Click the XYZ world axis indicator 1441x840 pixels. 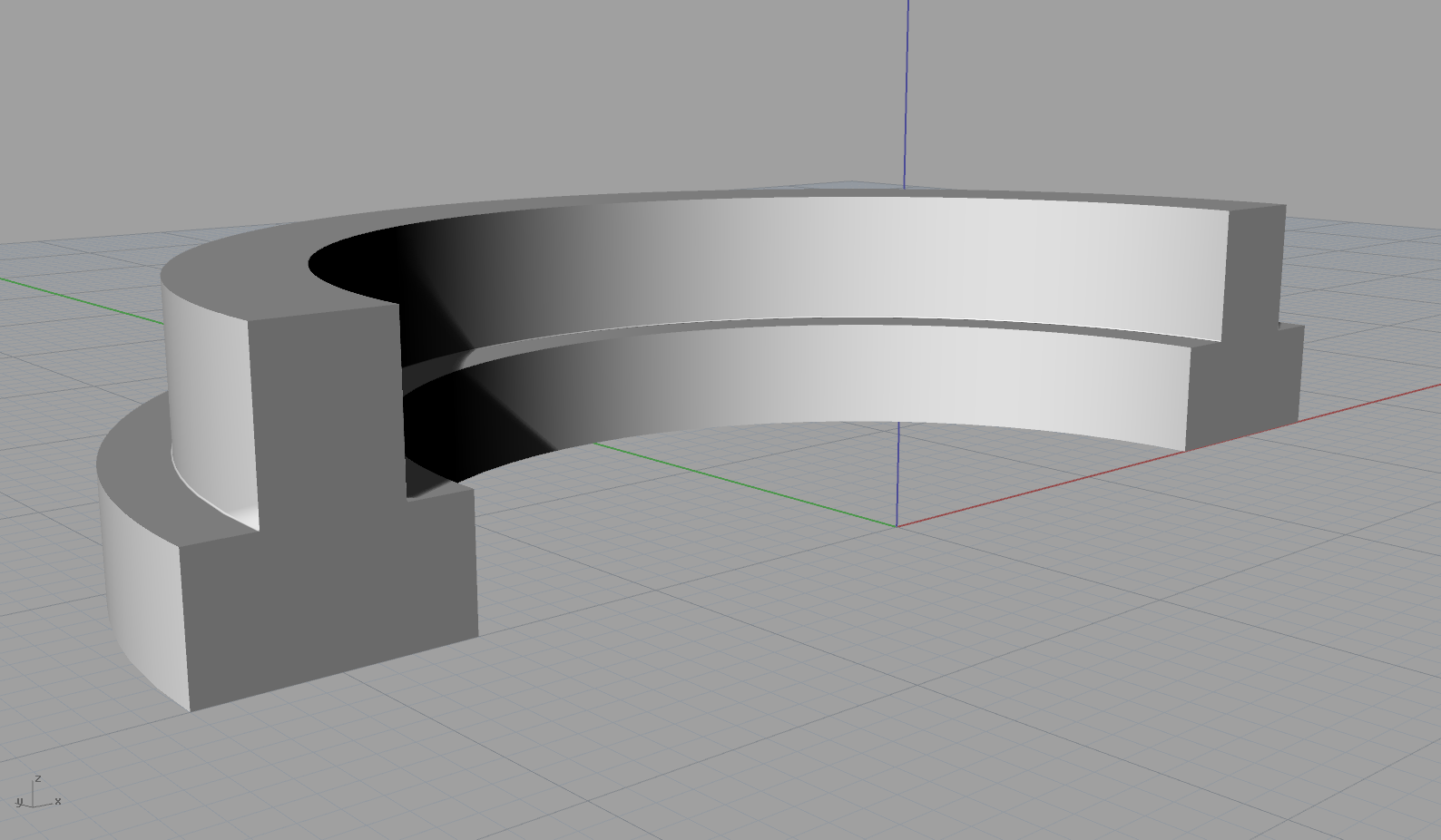pos(38,793)
